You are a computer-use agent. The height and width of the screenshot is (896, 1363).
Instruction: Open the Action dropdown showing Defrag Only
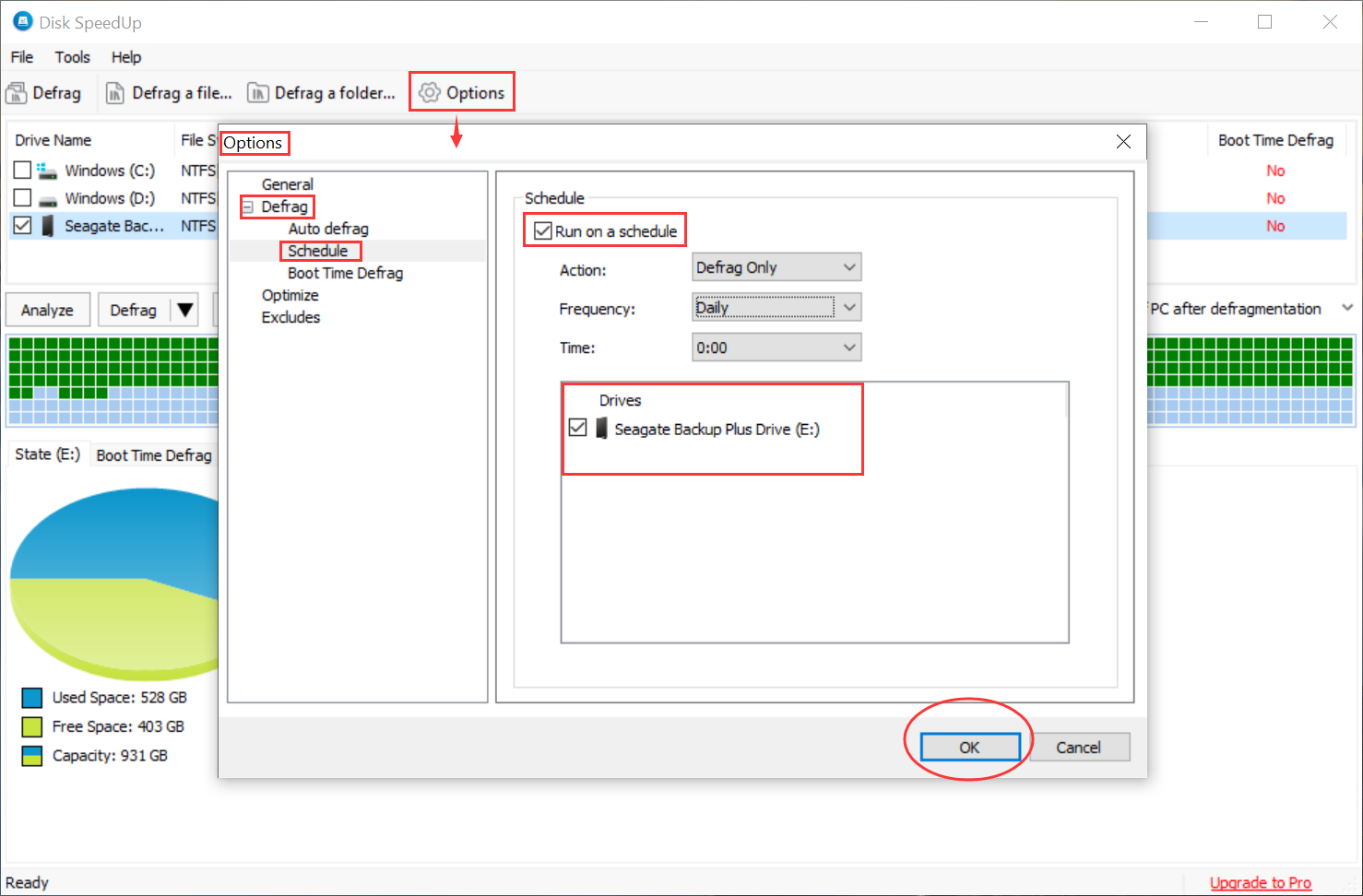click(848, 266)
